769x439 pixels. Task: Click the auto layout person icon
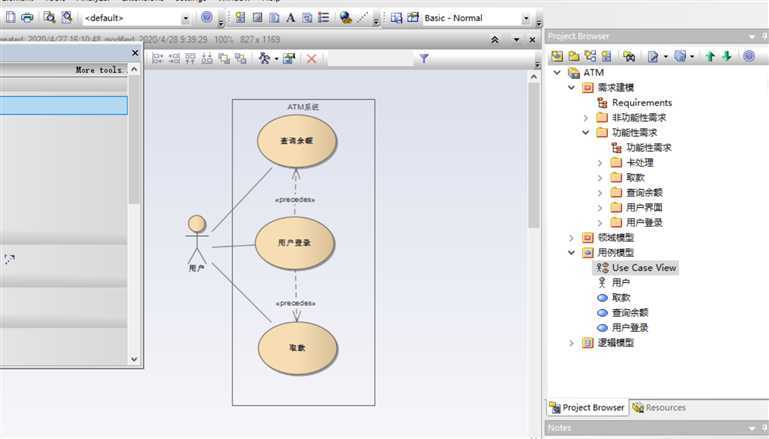pos(265,59)
